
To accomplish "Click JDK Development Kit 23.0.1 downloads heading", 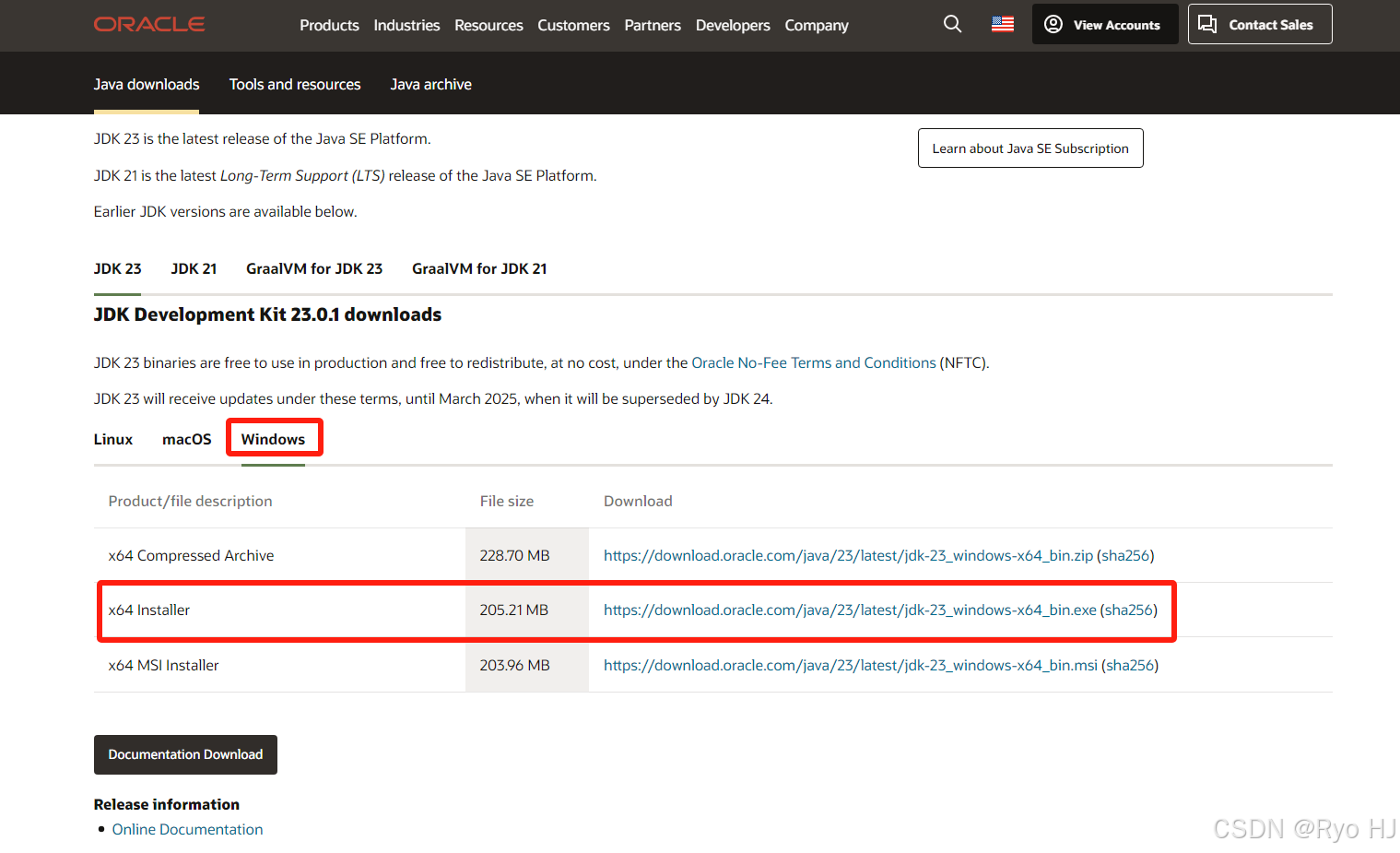I will point(267,314).
